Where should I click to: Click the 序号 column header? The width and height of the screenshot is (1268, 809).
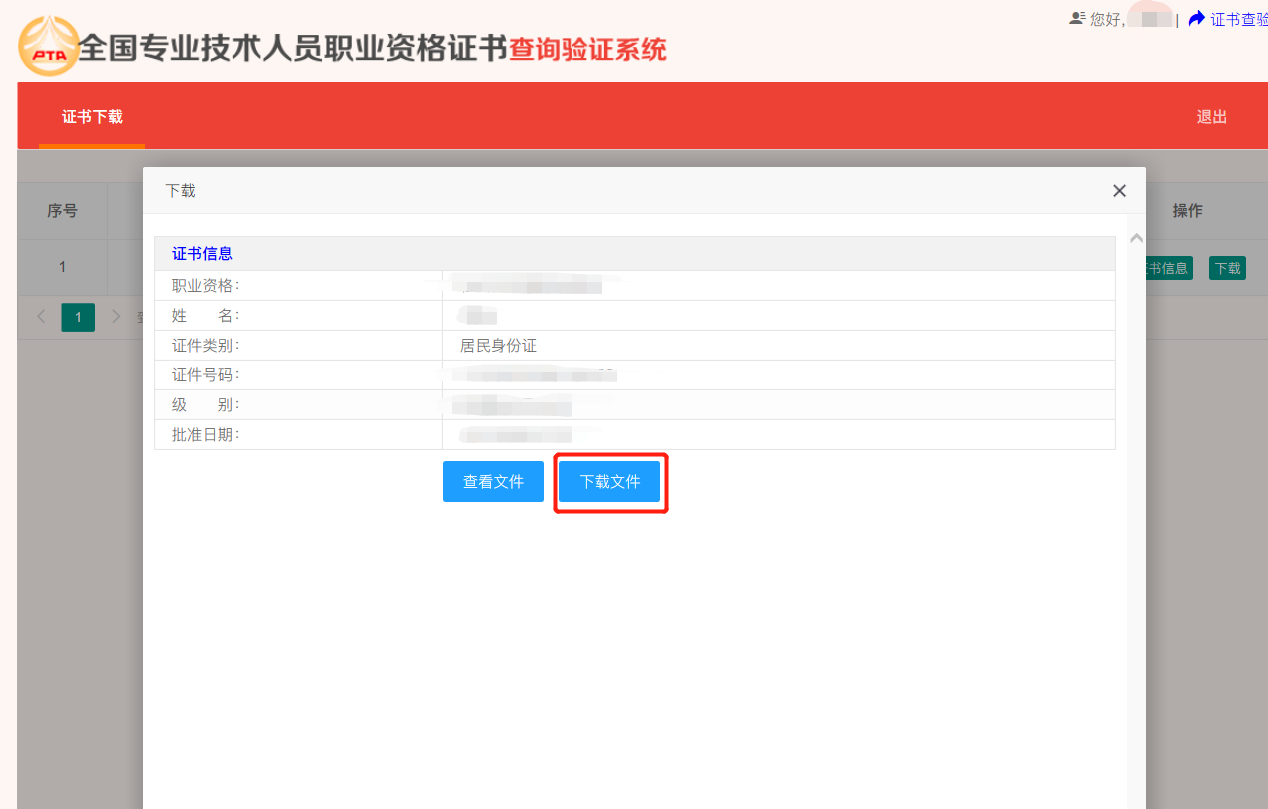[62, 211]
